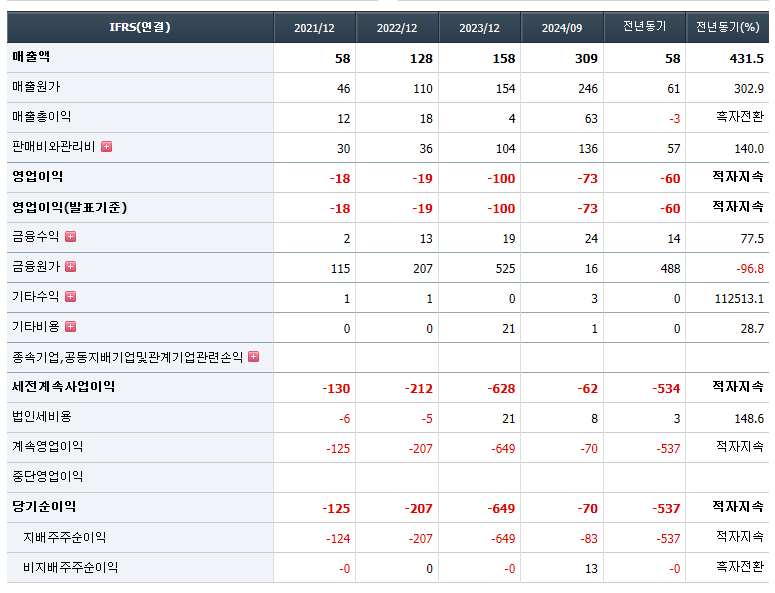Expand the 기타비용 row plus icon
This screenshot has height=593, width=775.
71,327
